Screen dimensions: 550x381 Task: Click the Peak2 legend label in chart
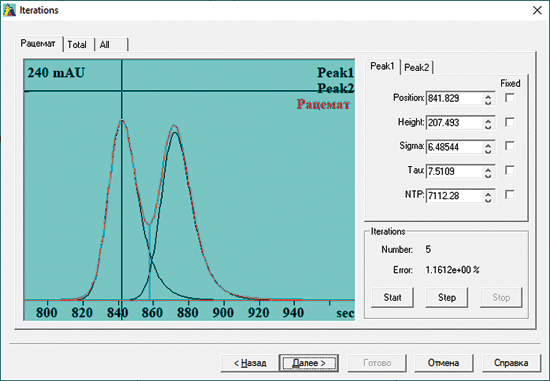(335, 88)
